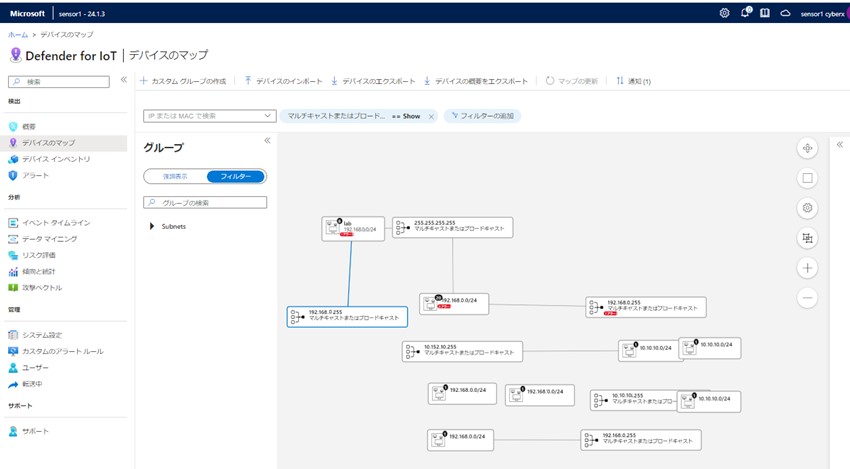
Task: Zoom in with the plus button
Action: [807, 268]
